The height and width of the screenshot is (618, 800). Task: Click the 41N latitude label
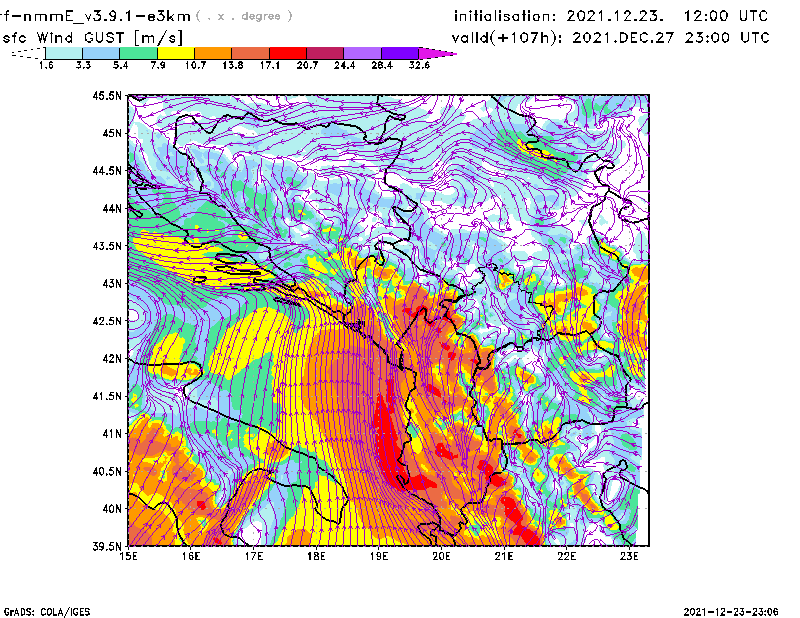pos(112,434)
